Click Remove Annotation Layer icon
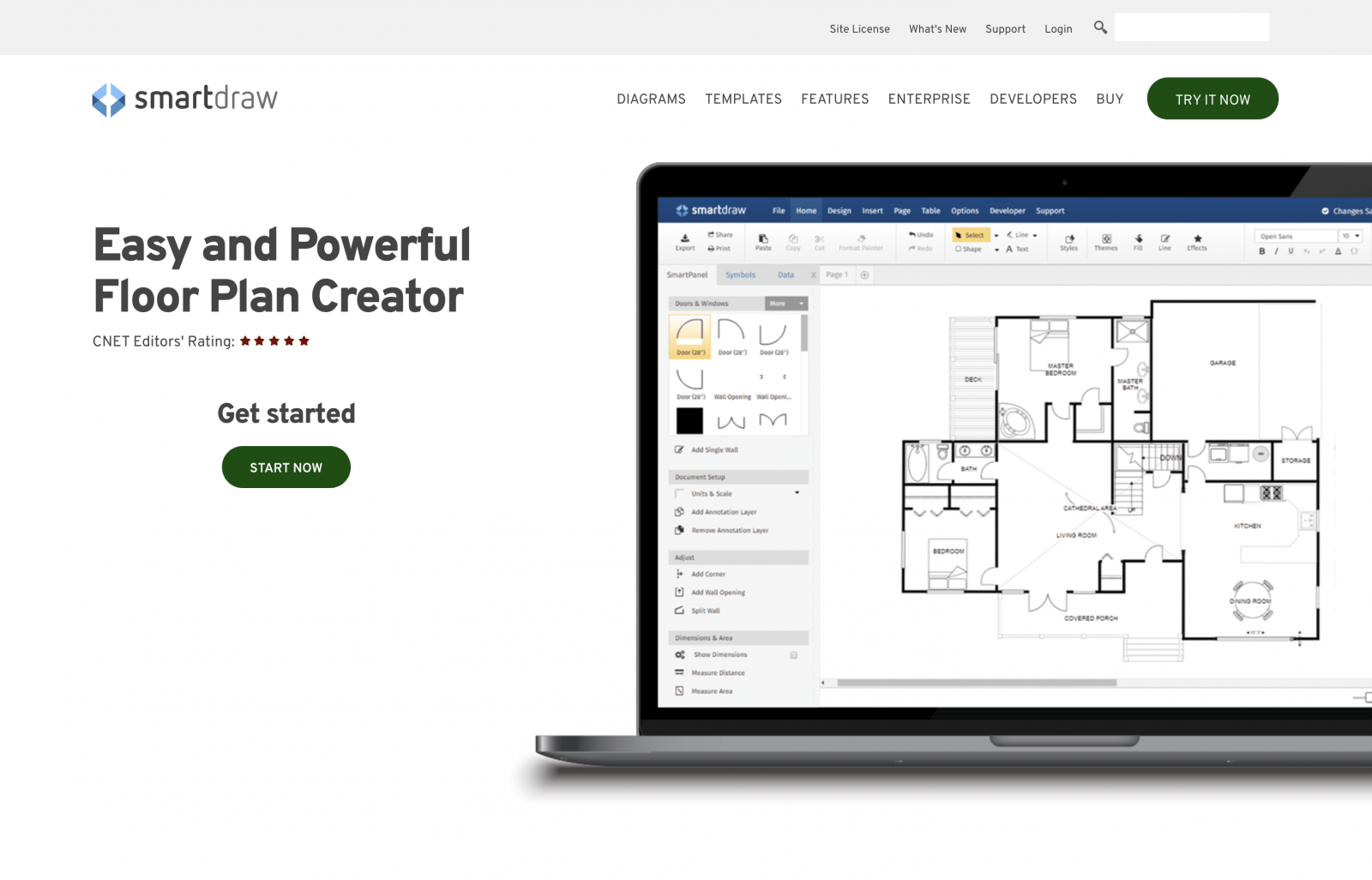The width and height of the screenshot is (1372, 880). tap(679, 530)
